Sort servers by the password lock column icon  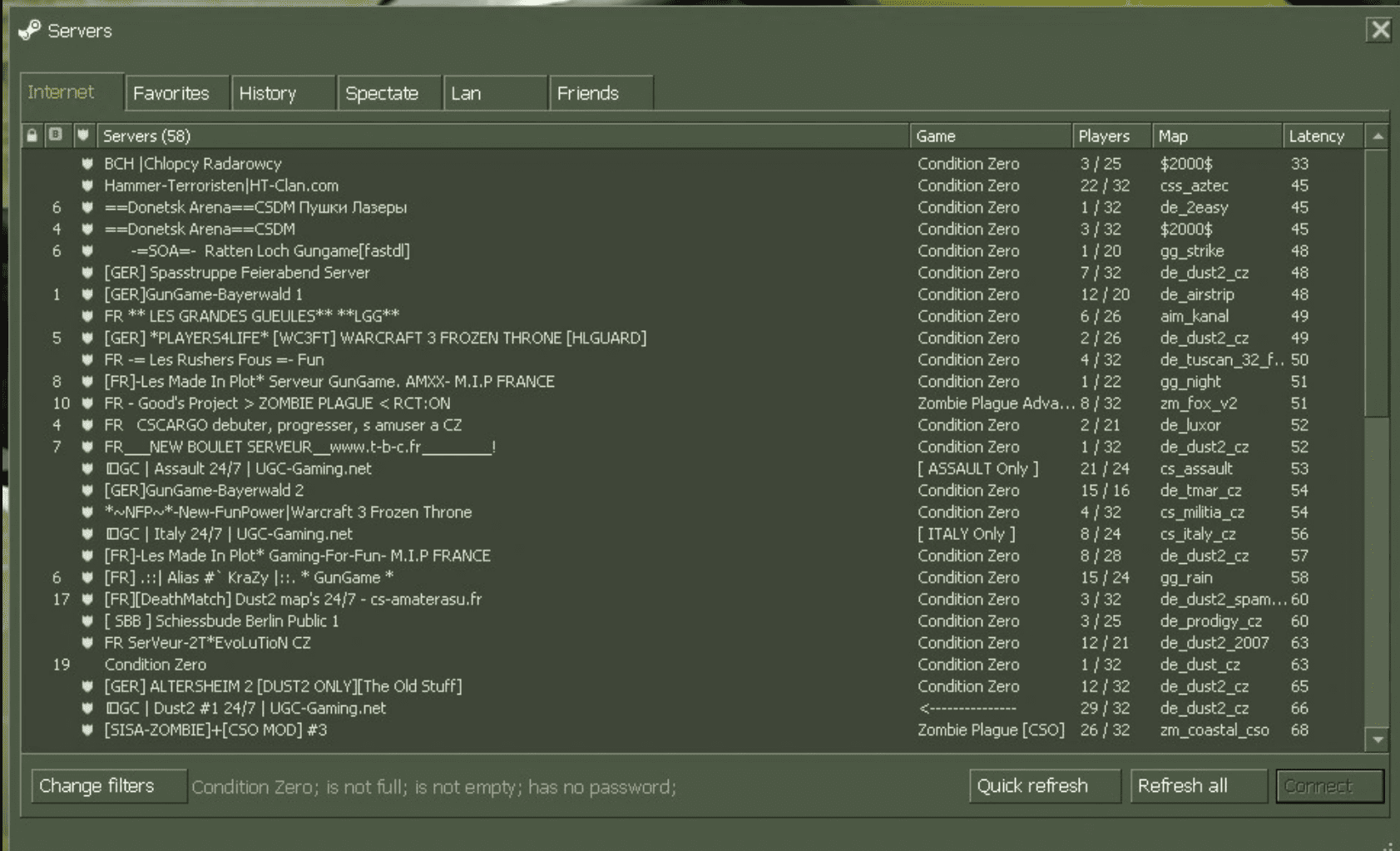point(32,135)
